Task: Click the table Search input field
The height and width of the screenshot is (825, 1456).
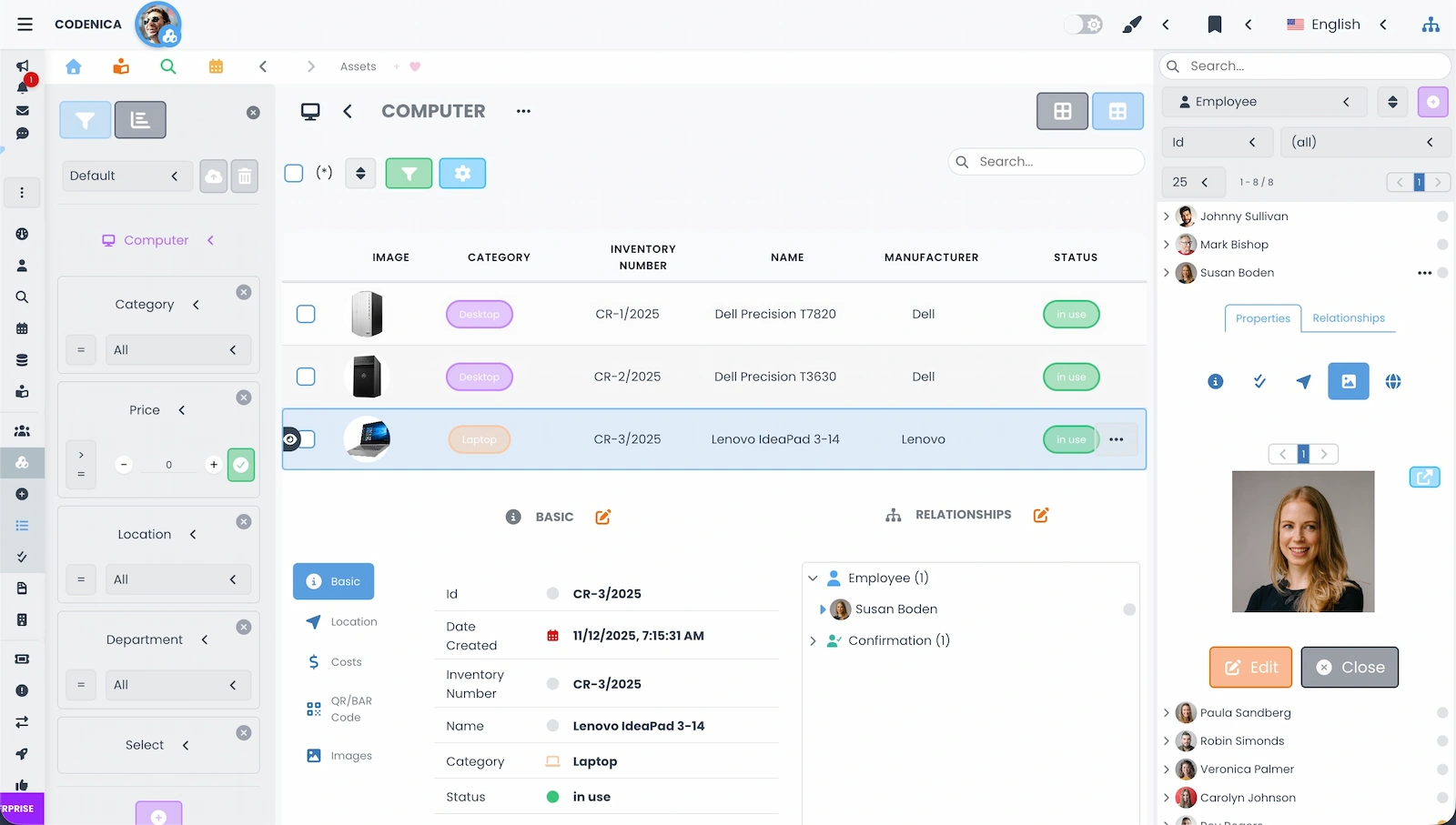Action: click(x=1046, y=161)
